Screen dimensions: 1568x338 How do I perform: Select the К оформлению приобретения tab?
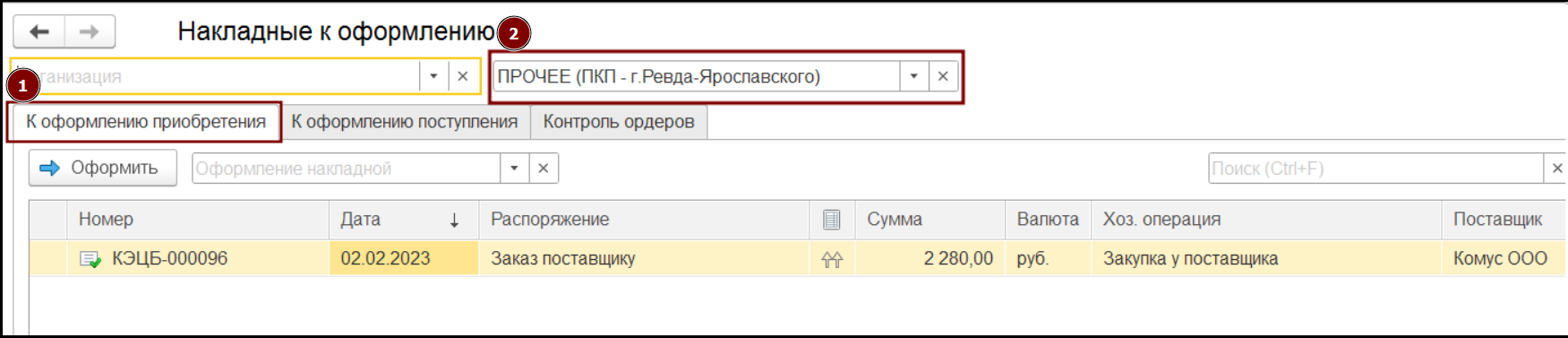pos(146,122)
